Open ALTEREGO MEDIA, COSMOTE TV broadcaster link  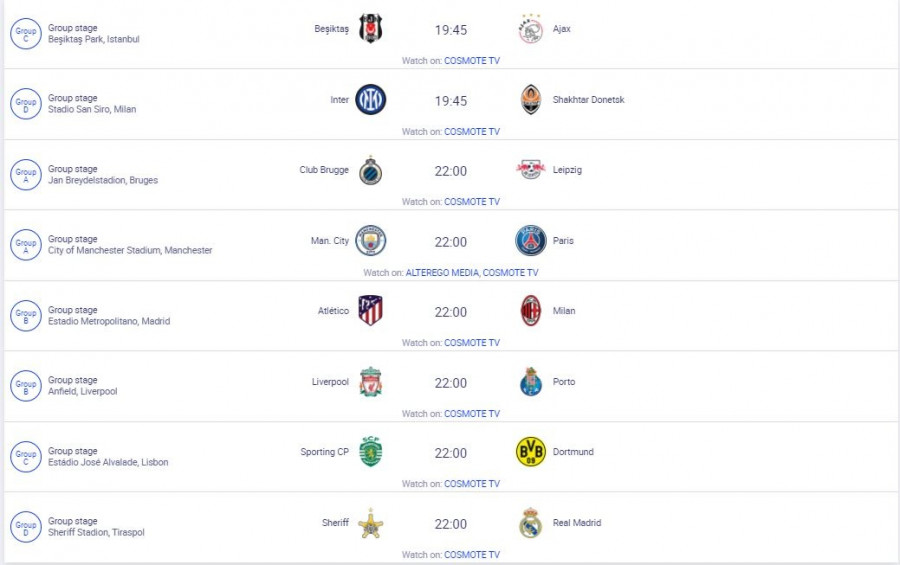pyautogui.click(x=472, y=273)
